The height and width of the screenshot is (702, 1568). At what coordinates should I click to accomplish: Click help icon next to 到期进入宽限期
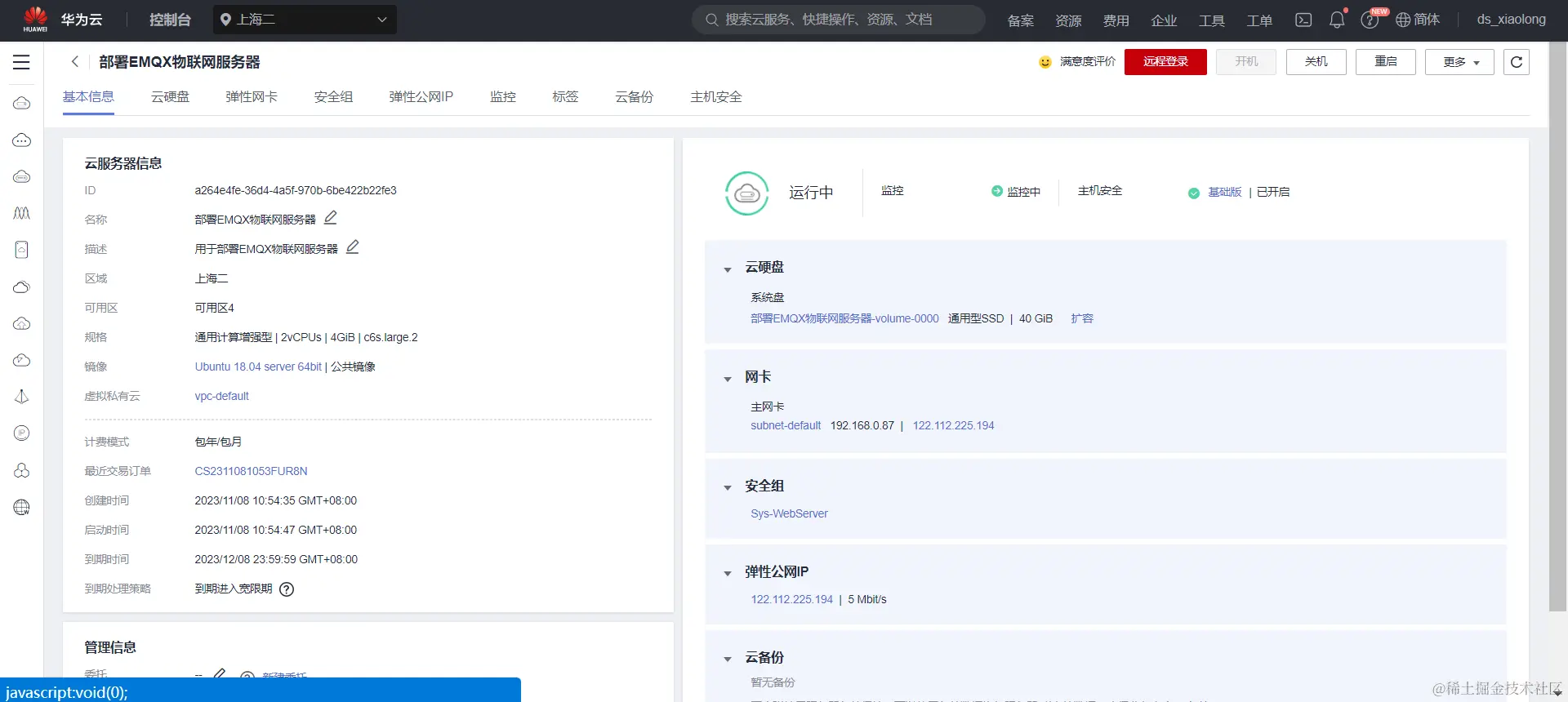287,589
